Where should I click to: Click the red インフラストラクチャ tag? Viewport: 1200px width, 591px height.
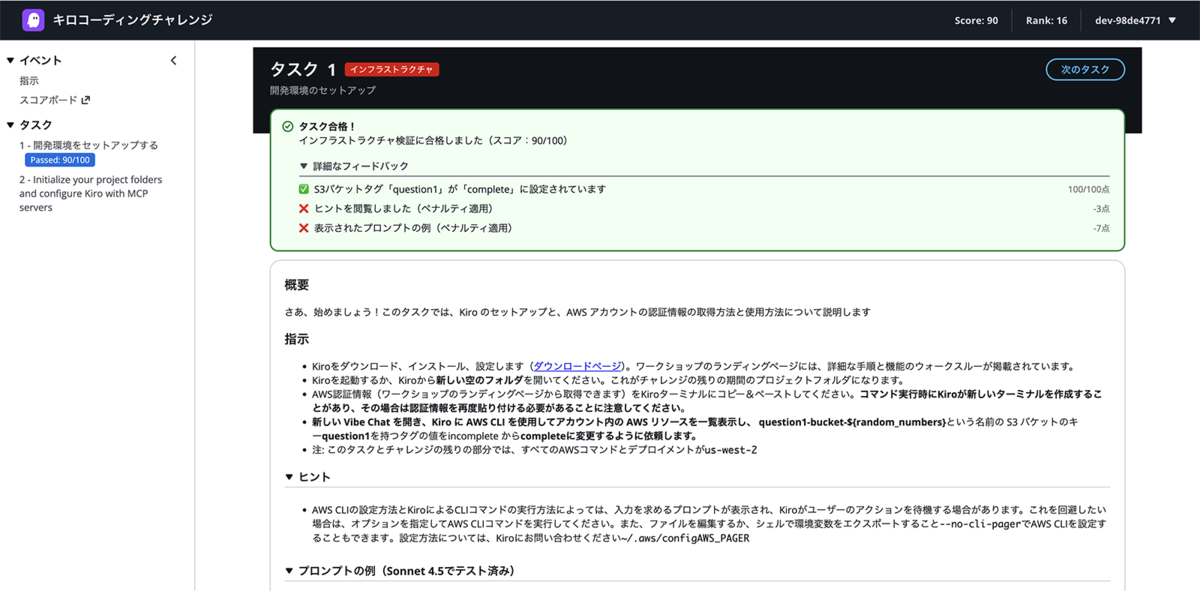click(x=392, y=70)
